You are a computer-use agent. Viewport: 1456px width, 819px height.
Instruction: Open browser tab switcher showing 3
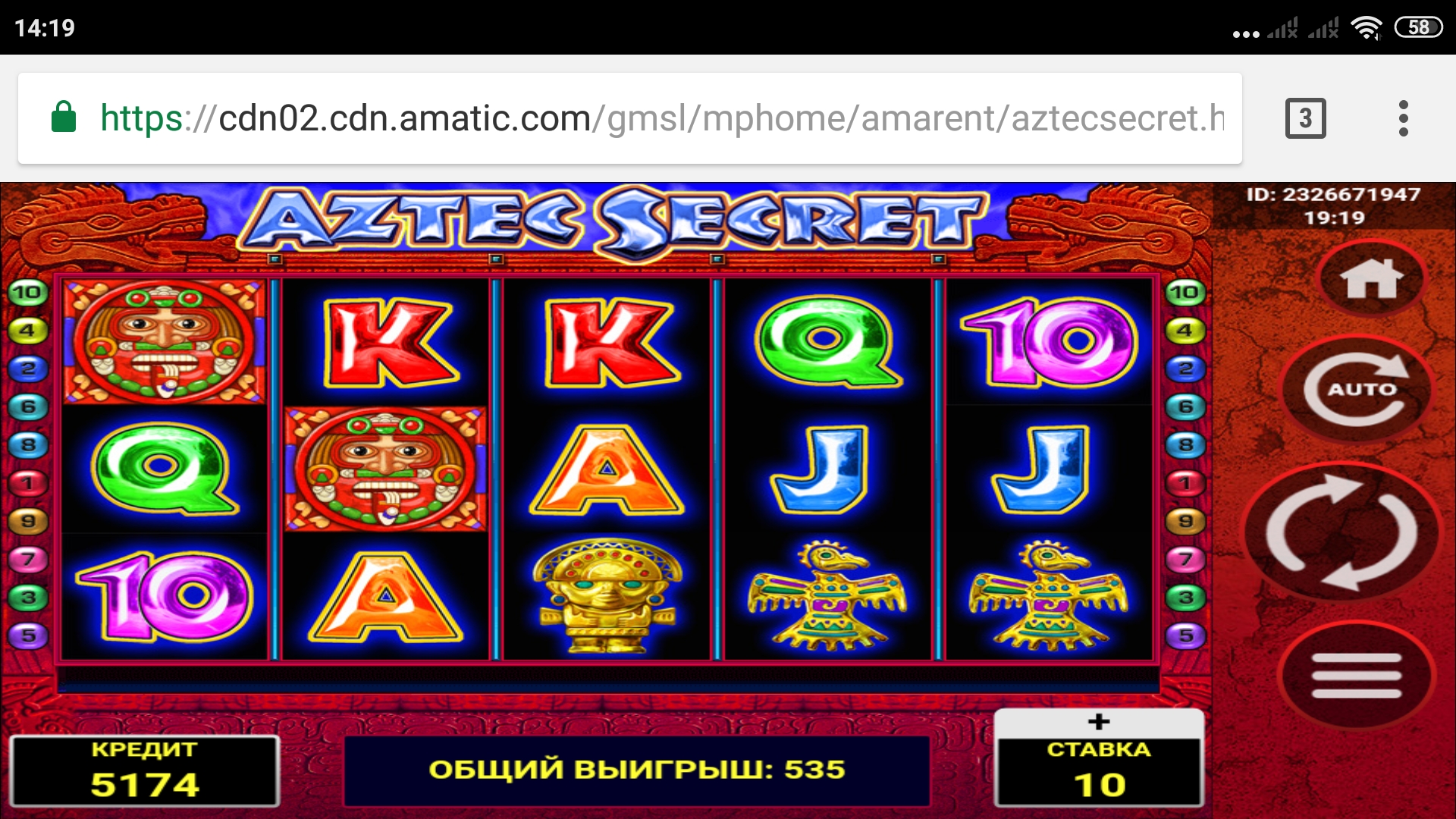tap(1305, 118)
